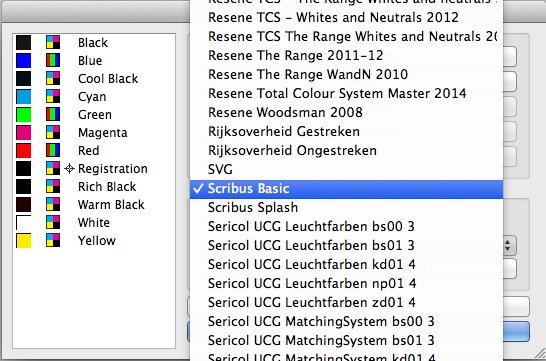Click the CMYK icon beside Warm Black

point(53,204)
